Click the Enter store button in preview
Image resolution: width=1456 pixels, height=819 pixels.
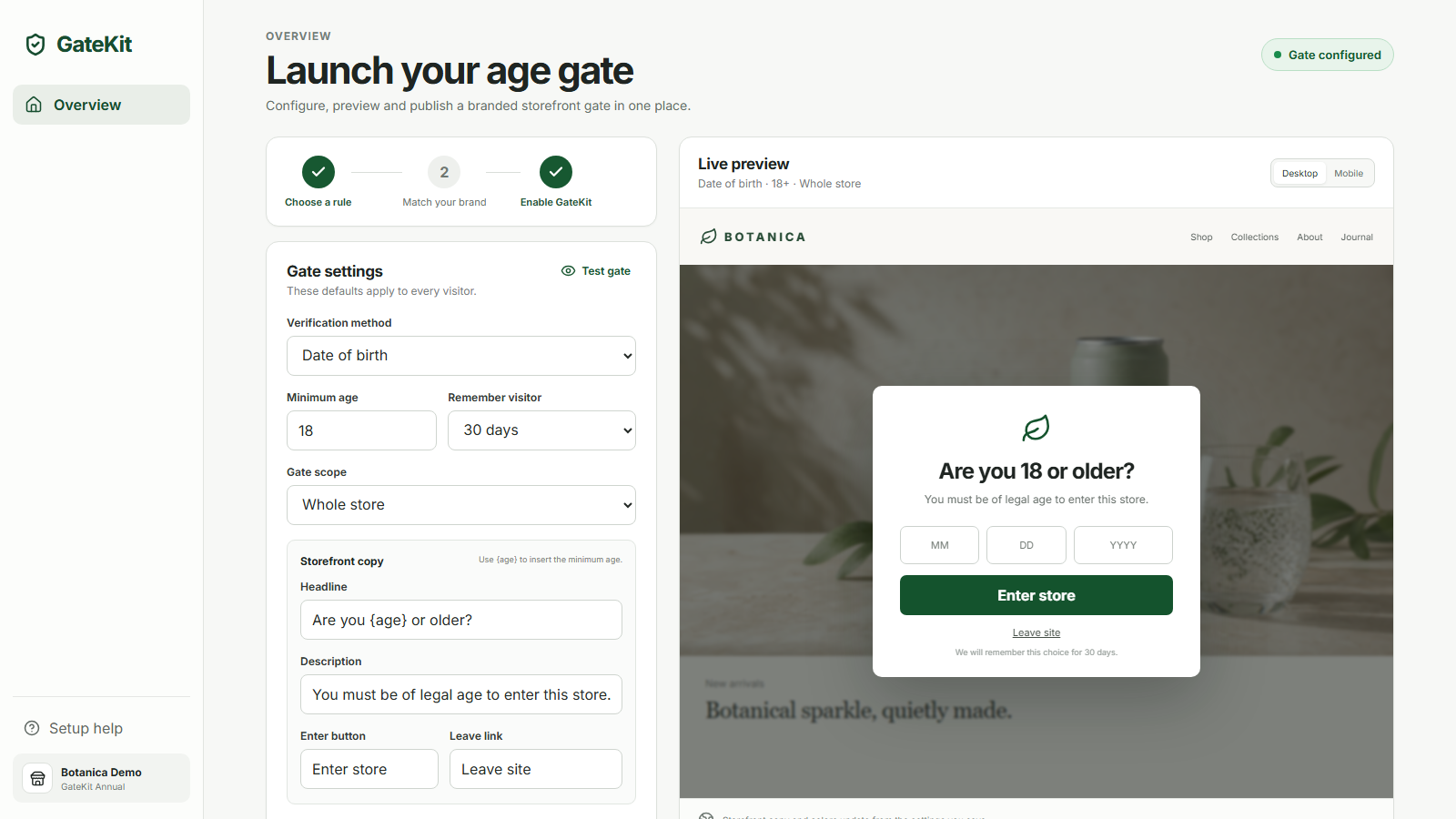[1036, 595]
